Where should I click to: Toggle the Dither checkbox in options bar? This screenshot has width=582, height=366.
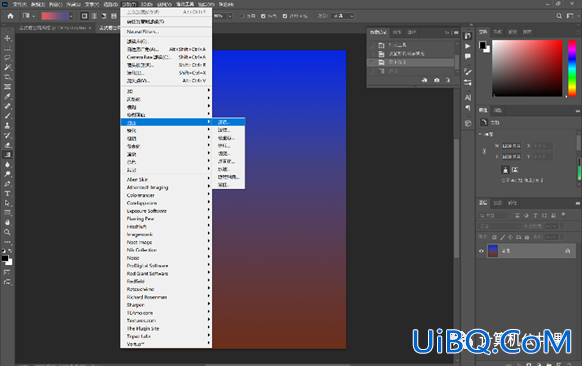pyautogui.click(x=263, y=16)
